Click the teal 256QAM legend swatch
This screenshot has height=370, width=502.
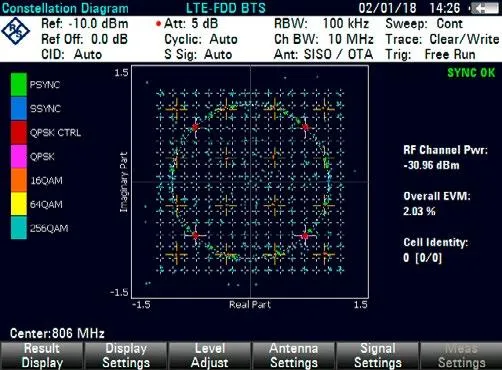[19, 228]
